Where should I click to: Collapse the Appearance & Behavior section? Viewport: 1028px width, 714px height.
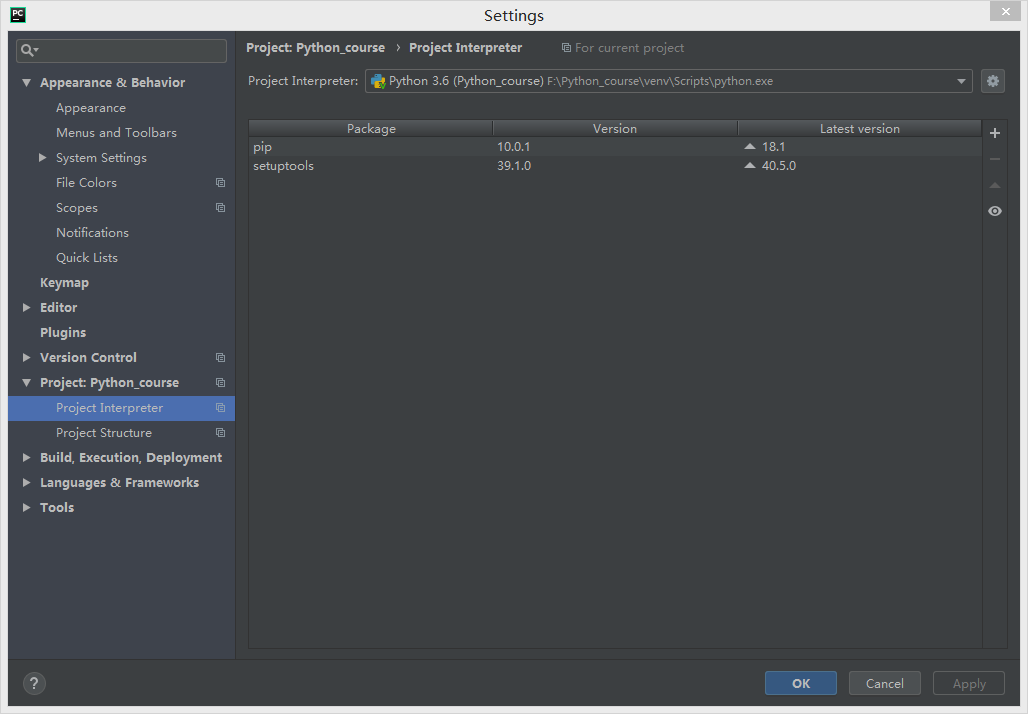[26, 82]
